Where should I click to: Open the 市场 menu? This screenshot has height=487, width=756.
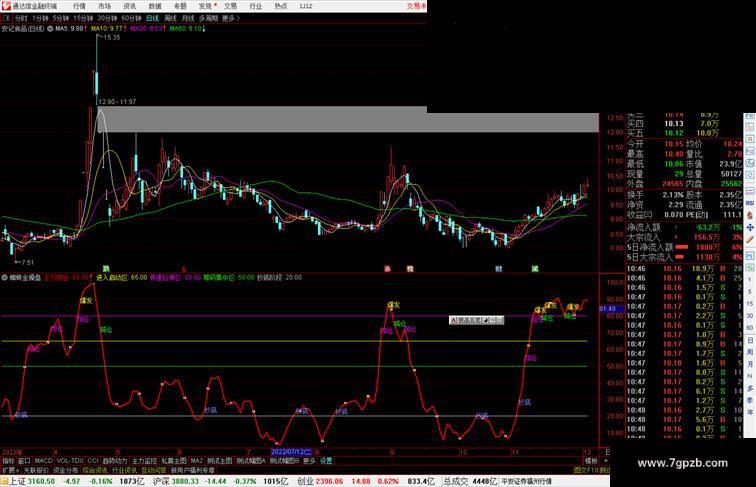click(104, 6)
